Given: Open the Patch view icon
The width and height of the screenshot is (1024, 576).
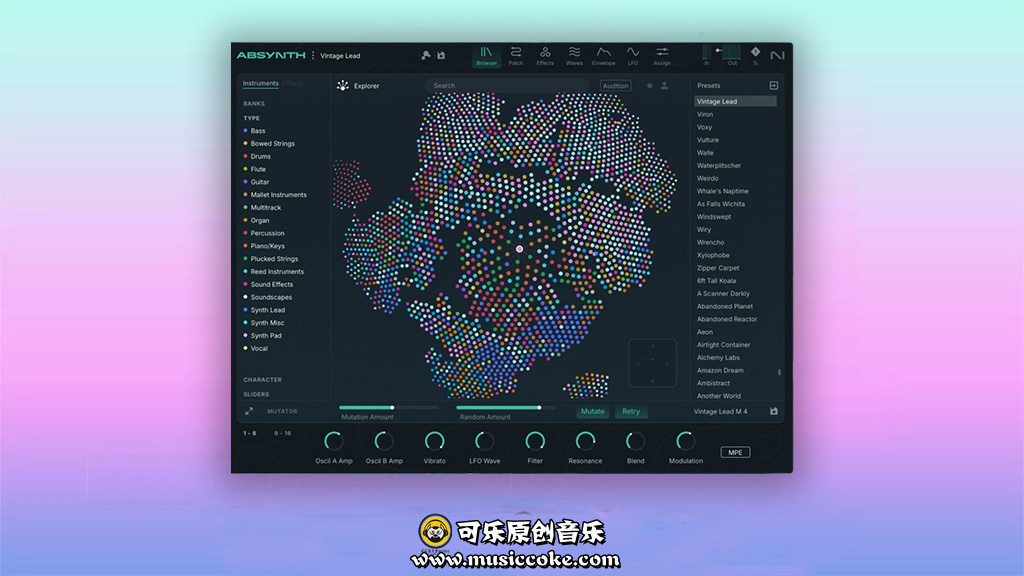Looking at the screenshot, I should (x=516, y=55).
